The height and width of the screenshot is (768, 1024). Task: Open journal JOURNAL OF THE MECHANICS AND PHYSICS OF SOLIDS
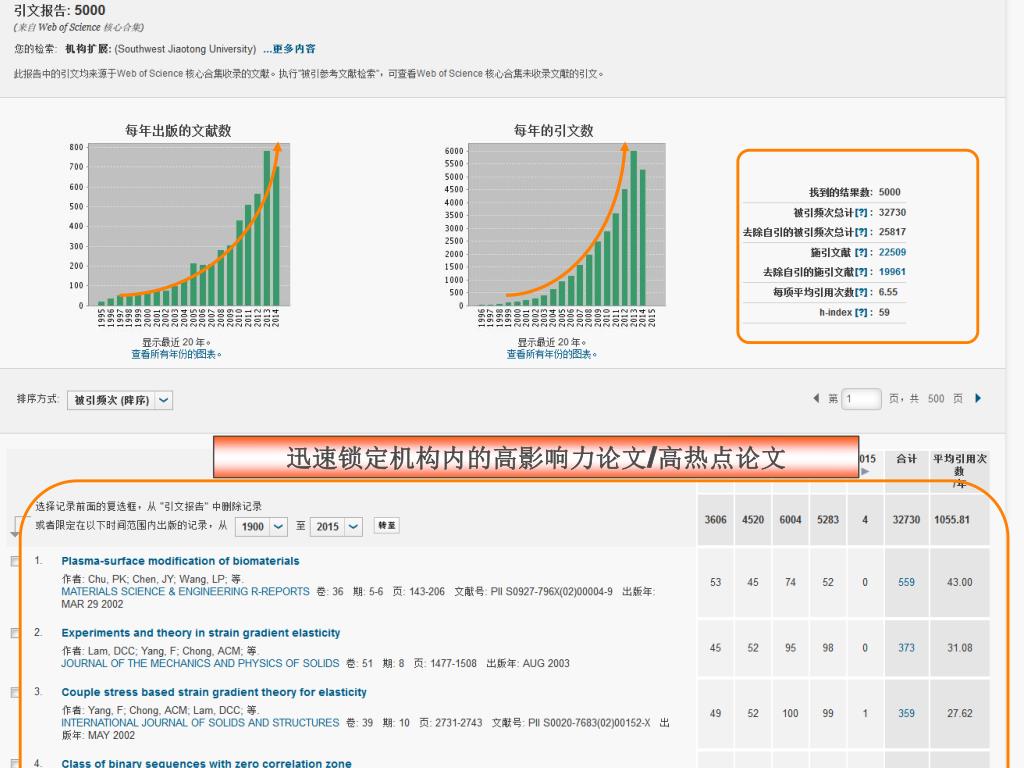click(200, 664)
